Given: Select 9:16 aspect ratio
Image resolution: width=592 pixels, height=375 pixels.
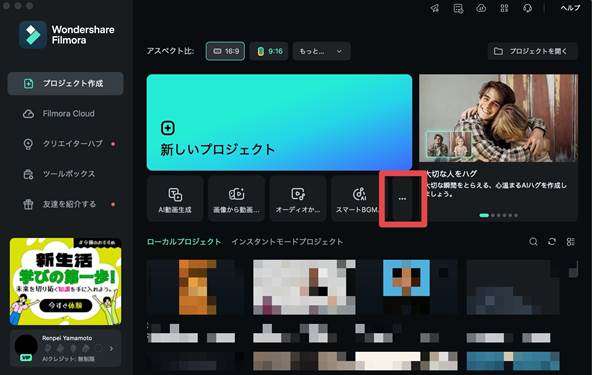Looking at the screenshot, I should tap(269, 51).
